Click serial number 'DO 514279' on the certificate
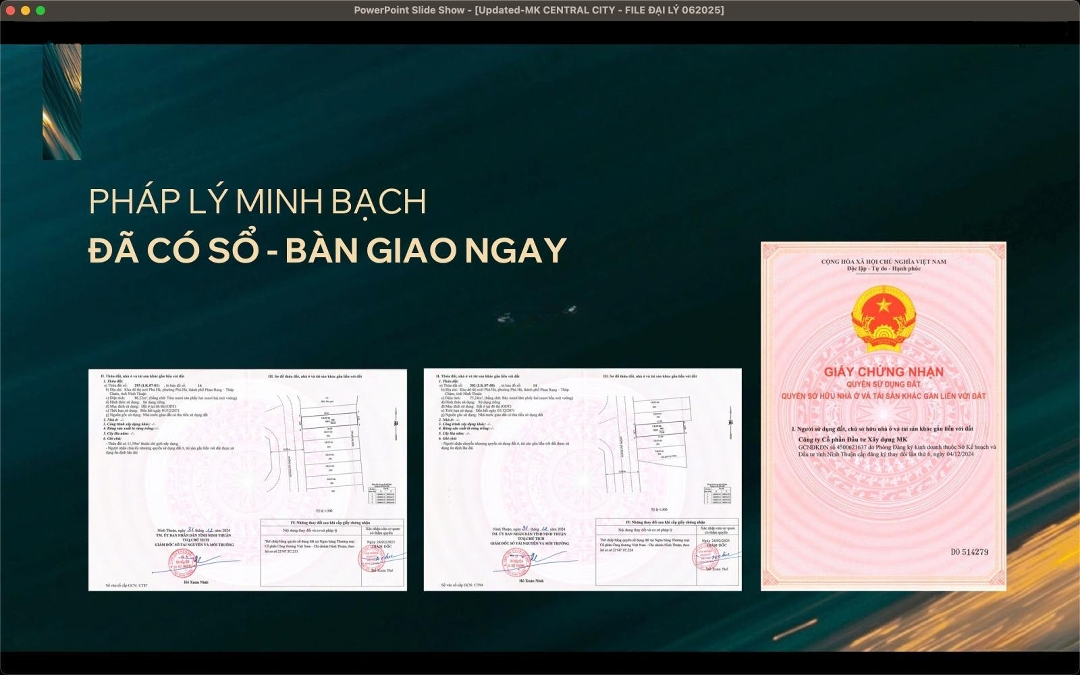The image size is (1080, 675). coord(968,552)
